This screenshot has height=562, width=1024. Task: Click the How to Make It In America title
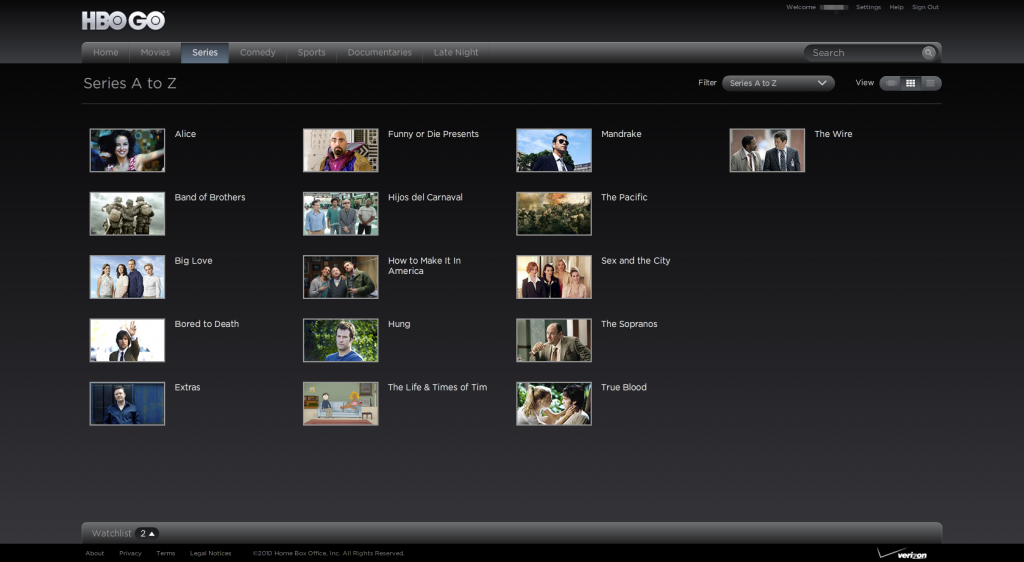click(424, 266)
